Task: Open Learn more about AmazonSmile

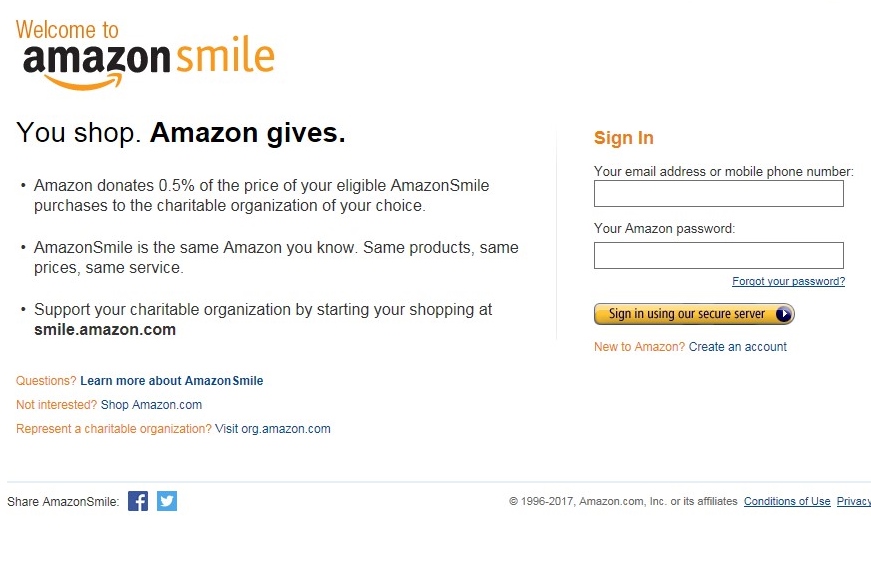Action: (x=171, y=381)
